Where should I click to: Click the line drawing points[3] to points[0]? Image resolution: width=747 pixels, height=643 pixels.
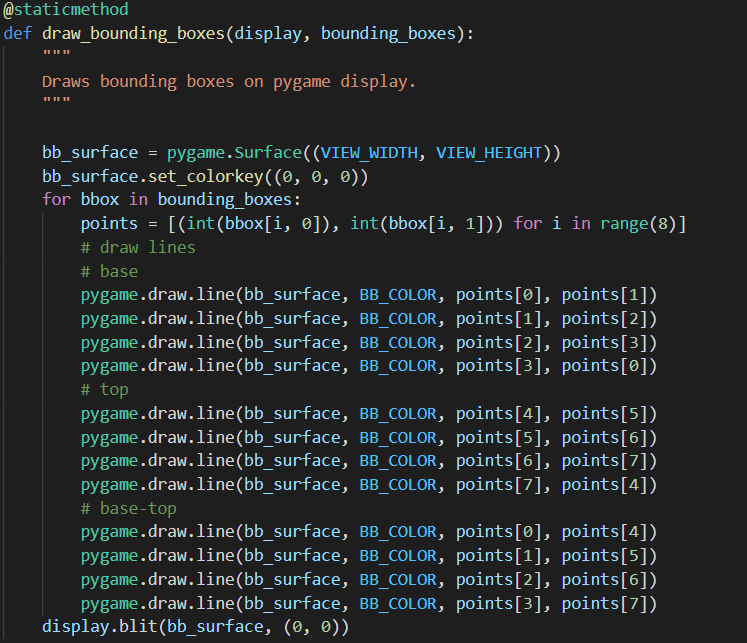tap(369, 366)
